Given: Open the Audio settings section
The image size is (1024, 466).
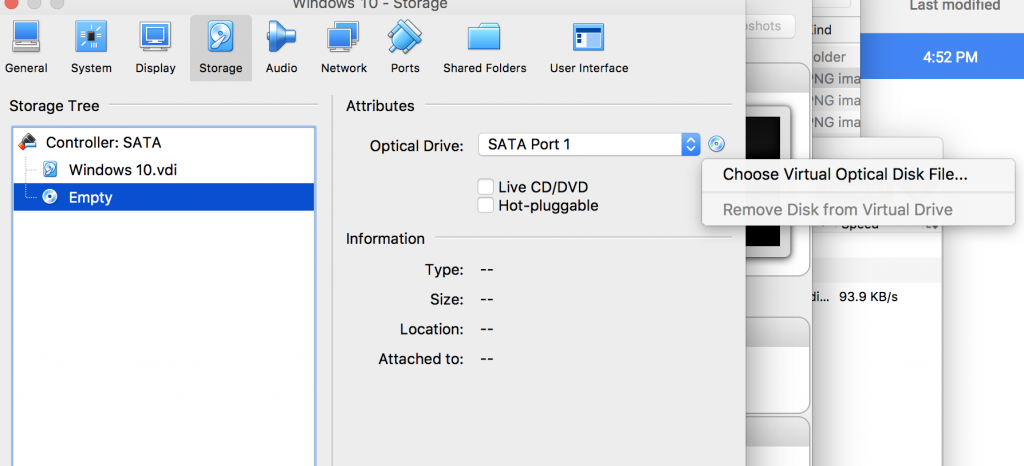Looking at the screenshot, I should [x=281, y=48].
